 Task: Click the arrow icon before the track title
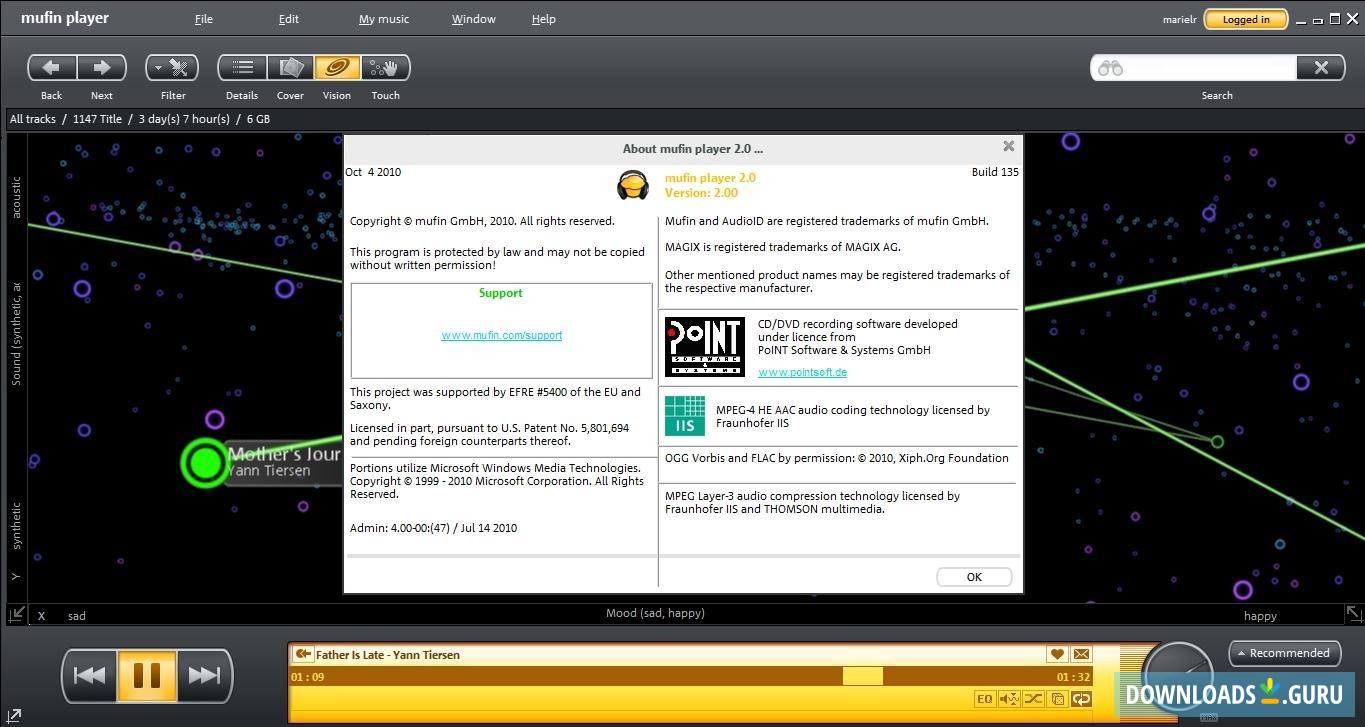click(303, 654)
